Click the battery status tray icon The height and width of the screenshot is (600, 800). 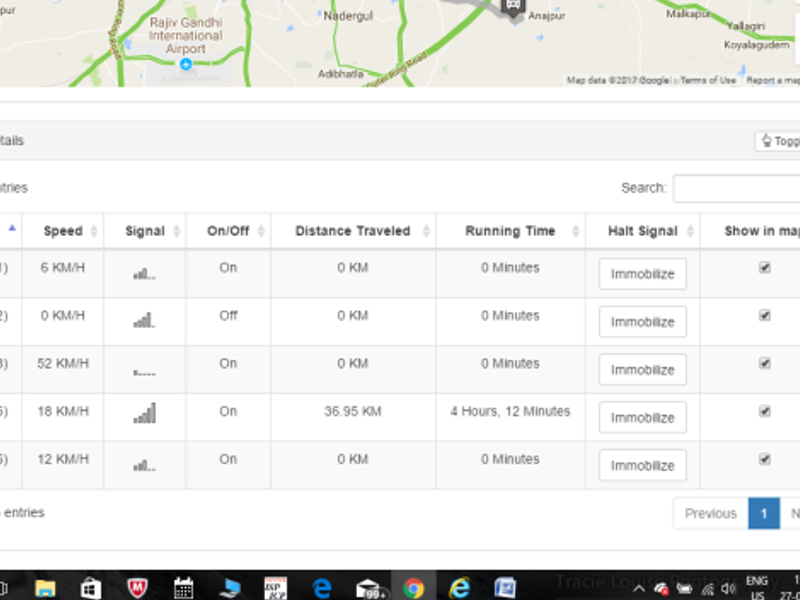point(684,589)
